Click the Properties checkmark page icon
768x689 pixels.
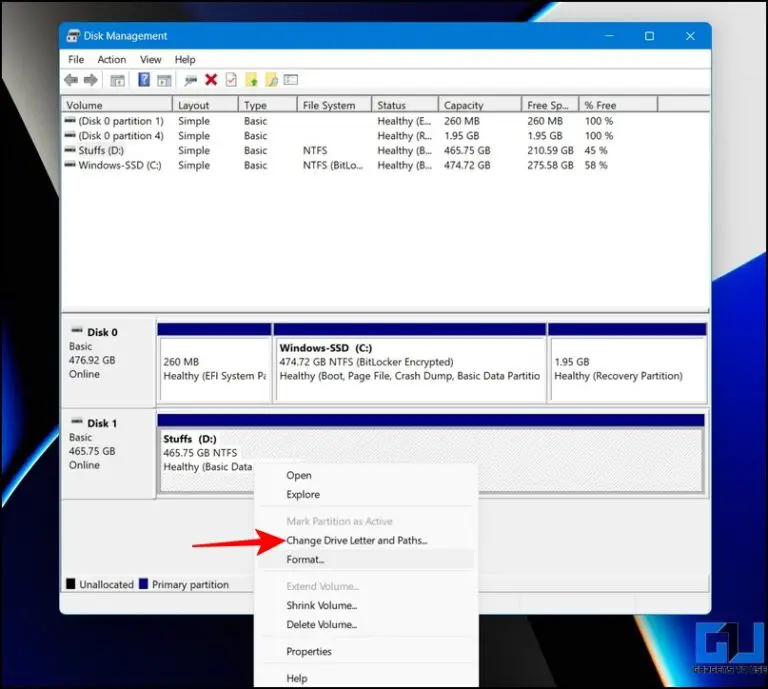tap(231, 80)
